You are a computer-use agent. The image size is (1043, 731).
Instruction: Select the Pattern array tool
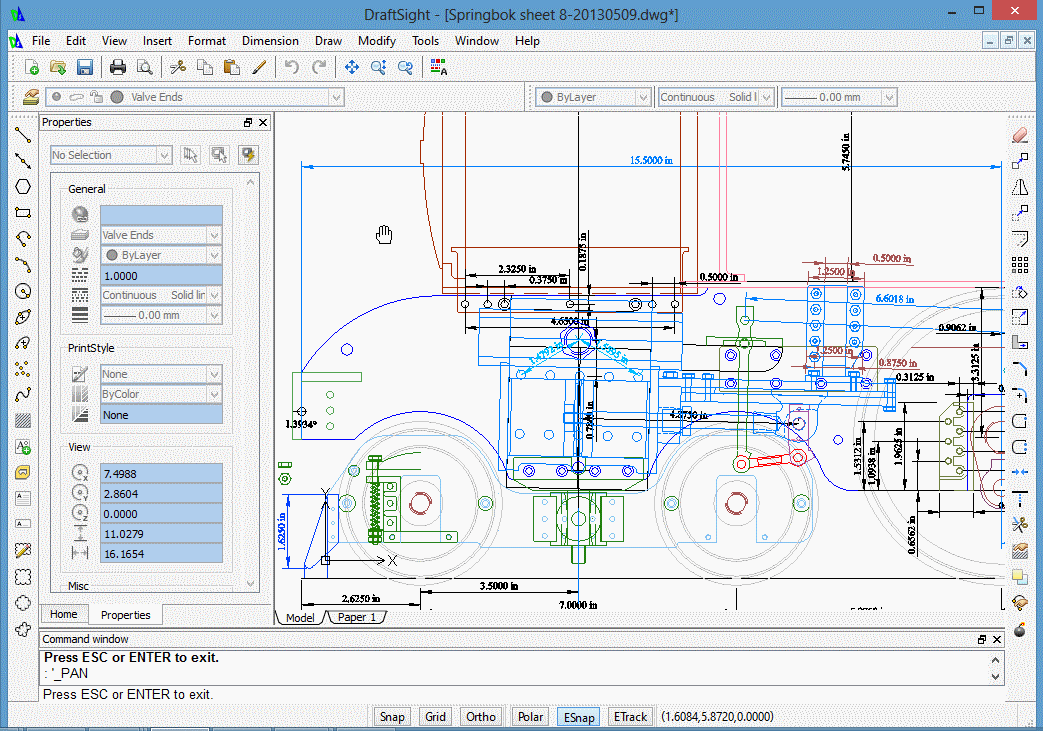pos(1020,265)
